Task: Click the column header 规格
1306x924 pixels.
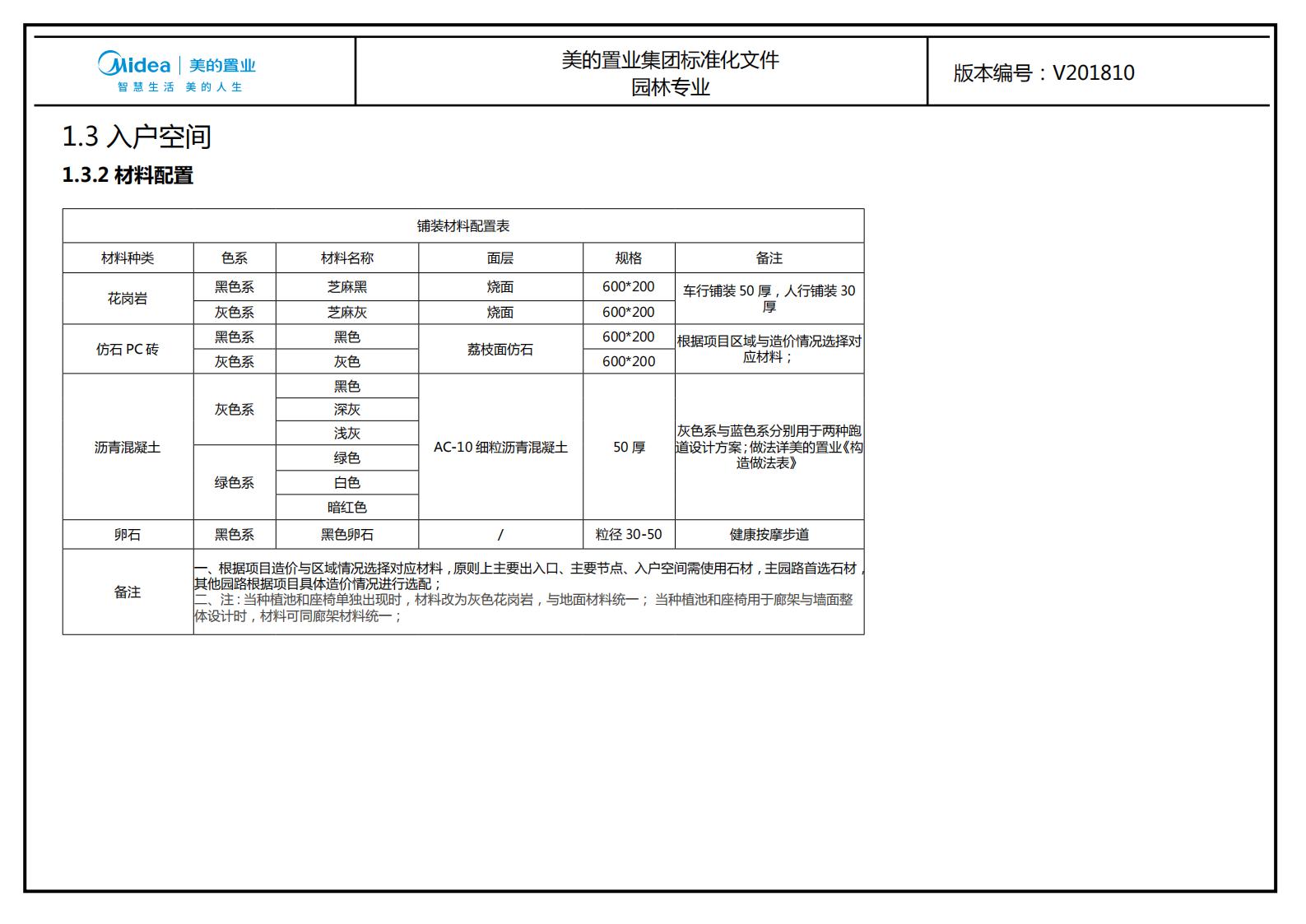Action: pyautogui.click(x=629, y=258)
